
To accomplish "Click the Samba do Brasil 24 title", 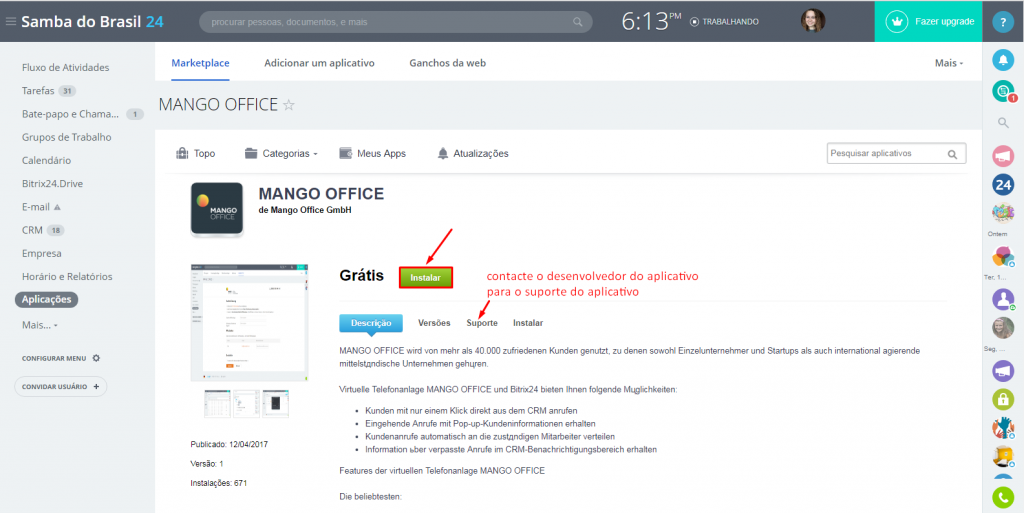I will click(x=92, y=22).
